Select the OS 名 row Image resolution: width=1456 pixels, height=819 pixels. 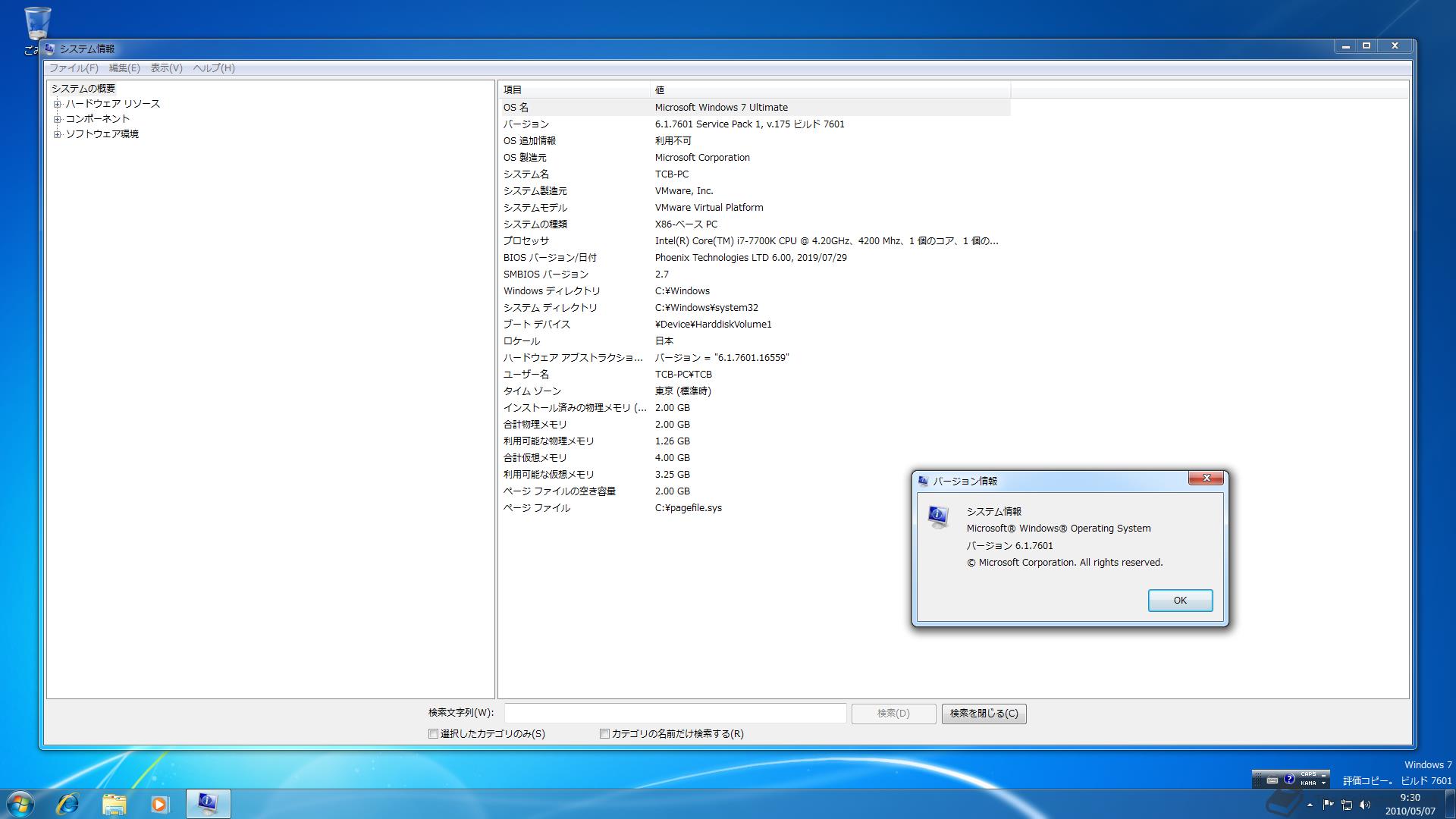(x=755, y=108)
